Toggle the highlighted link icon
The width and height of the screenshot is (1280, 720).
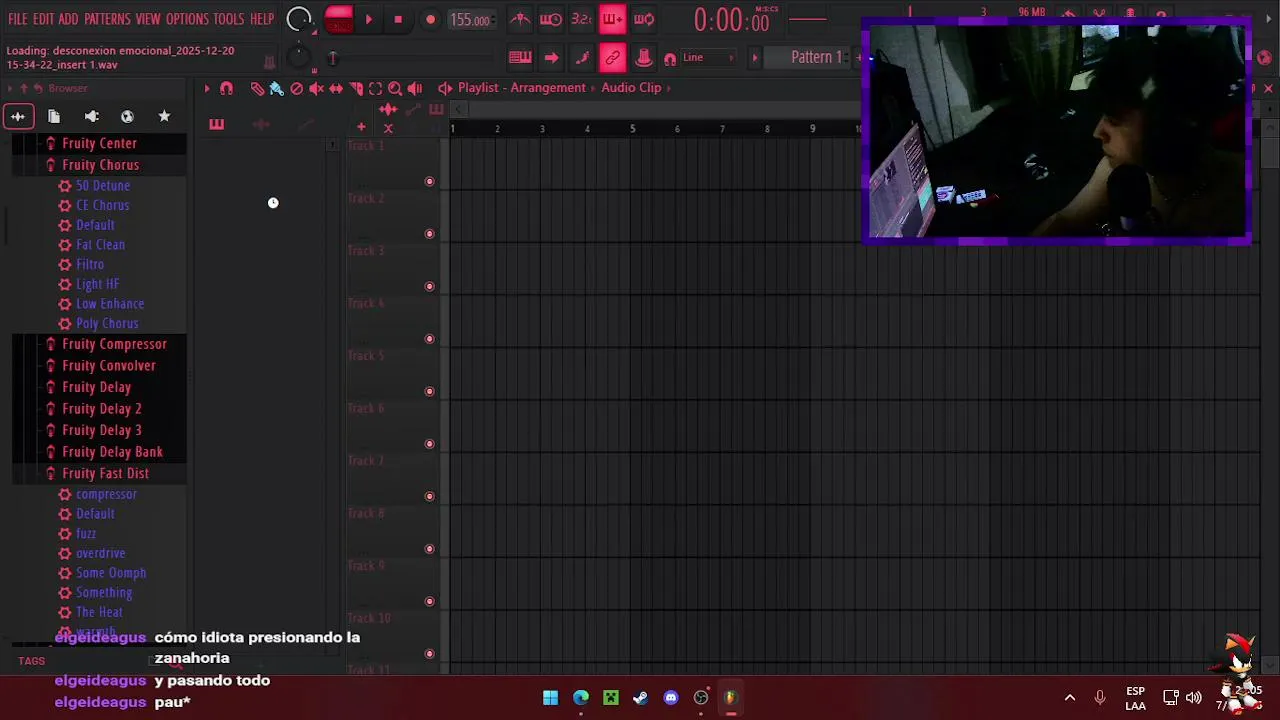(612, 58)
